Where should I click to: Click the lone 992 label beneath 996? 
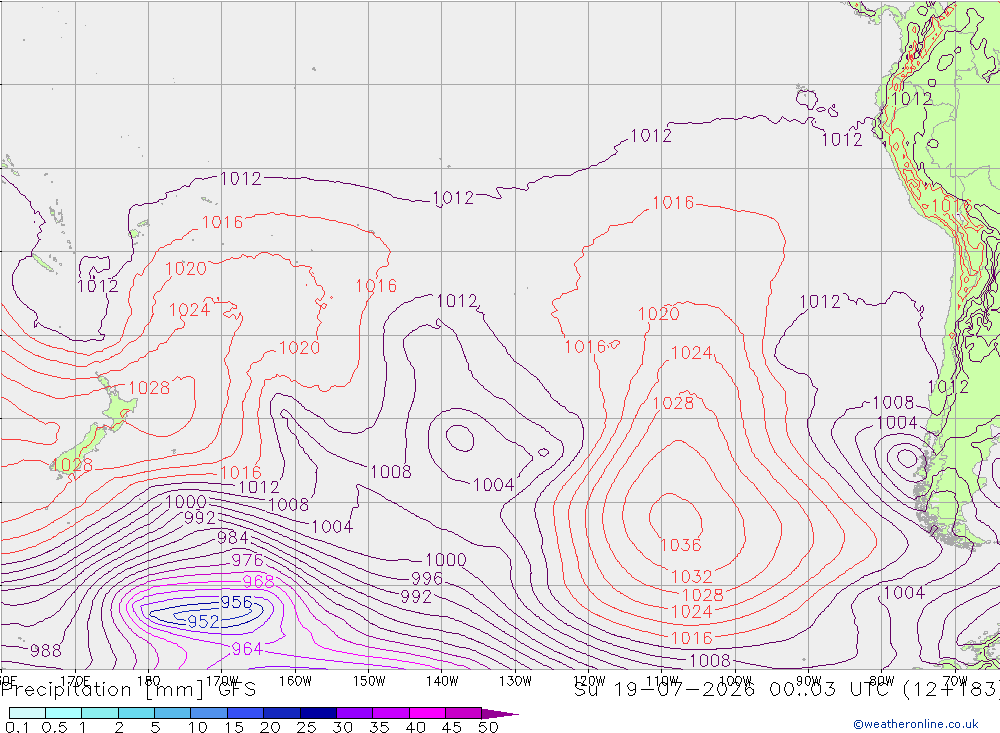pyautogui.click(x=416, y=596)
